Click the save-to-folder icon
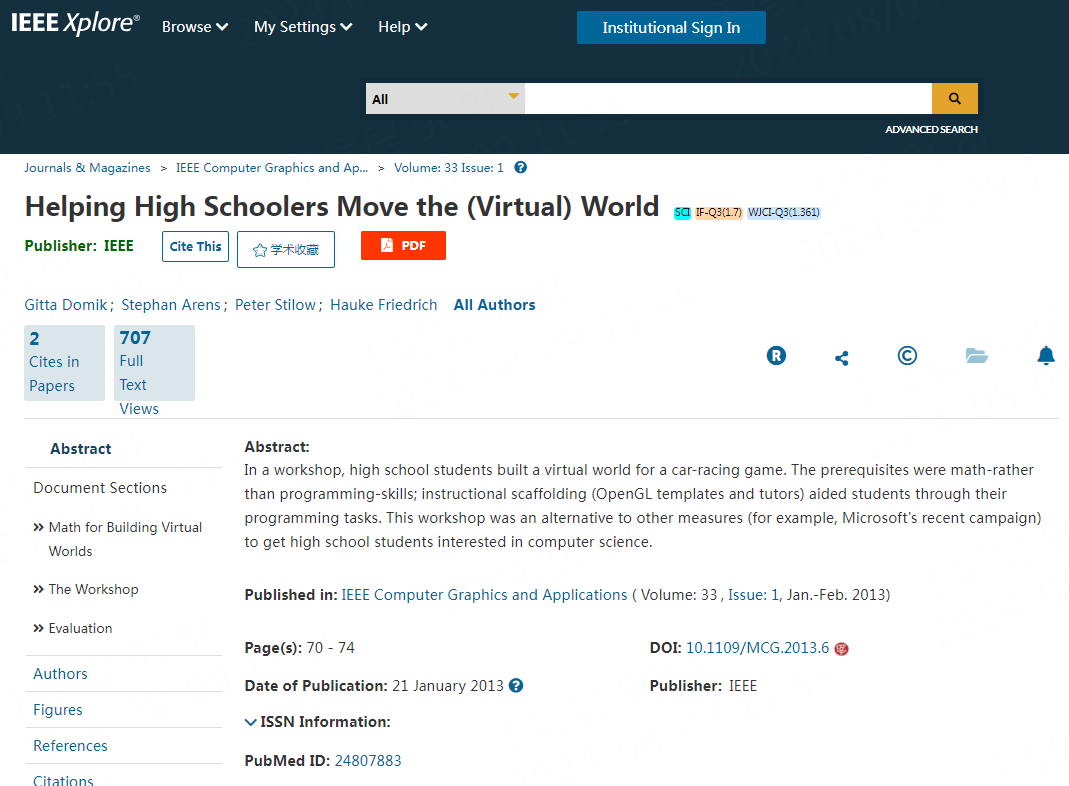1069x786 pixels. pyautogui.click(x=976, y=356)
